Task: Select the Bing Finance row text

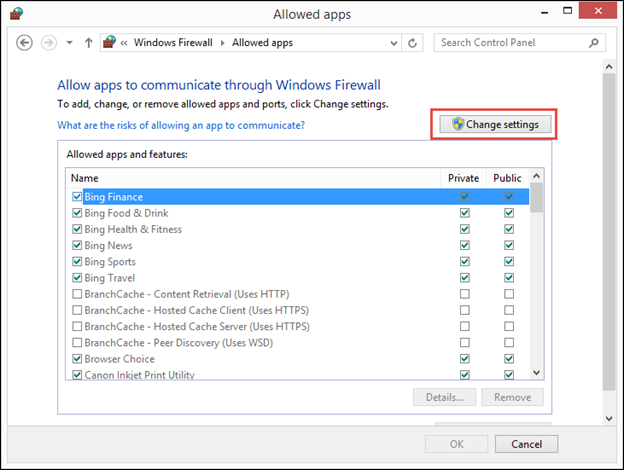Action: coord(113,197)
